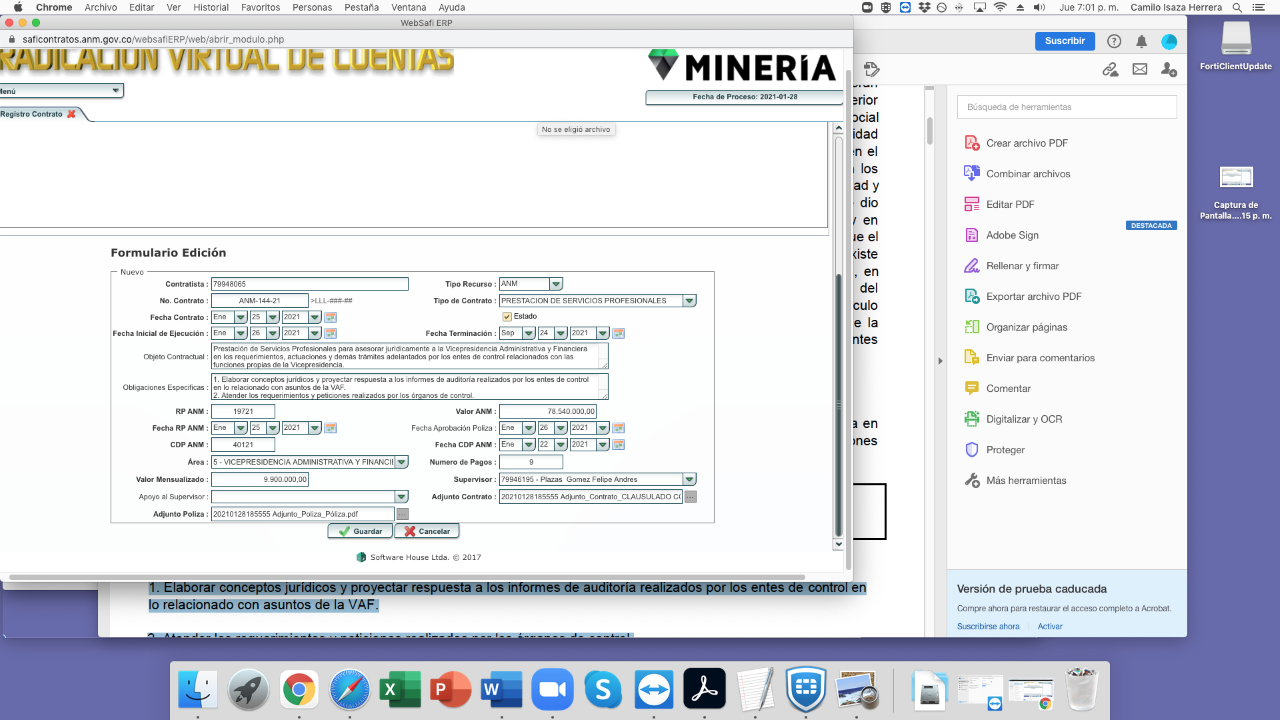Open Fecha Contrato month dropdown

pyautogui.click(x=228, y=318)
